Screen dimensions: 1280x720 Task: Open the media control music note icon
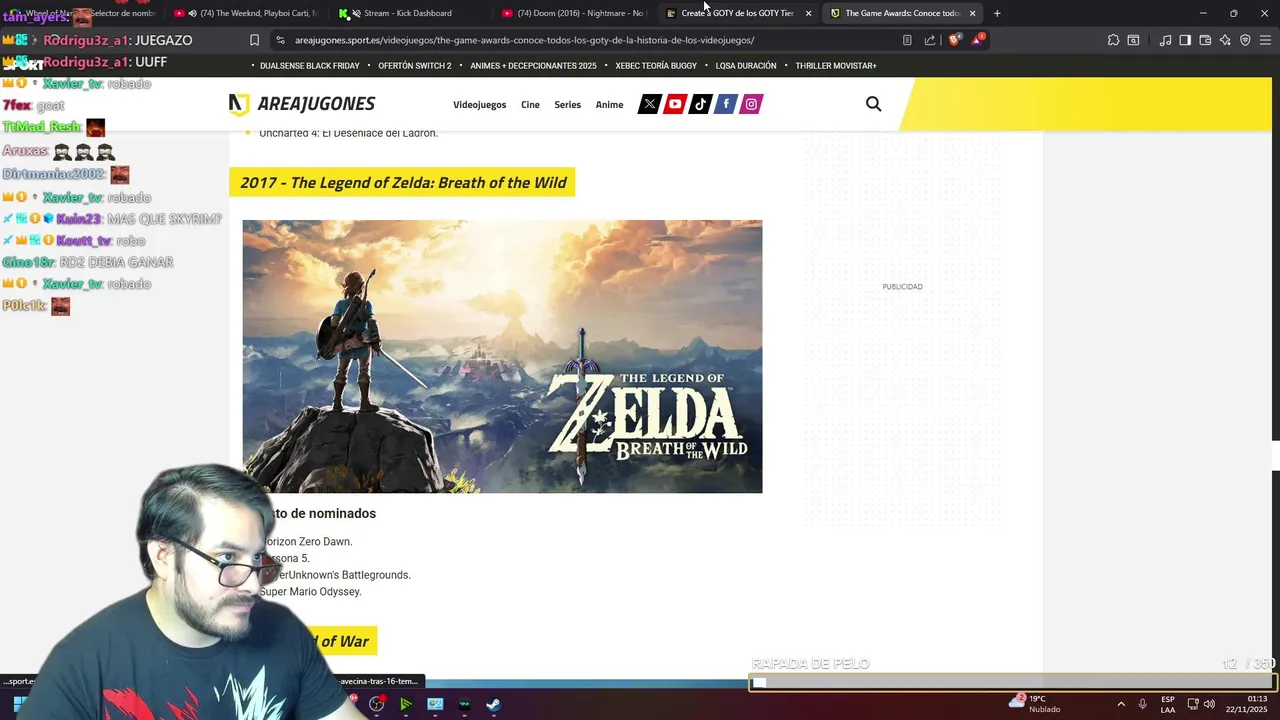(1165, 40)
